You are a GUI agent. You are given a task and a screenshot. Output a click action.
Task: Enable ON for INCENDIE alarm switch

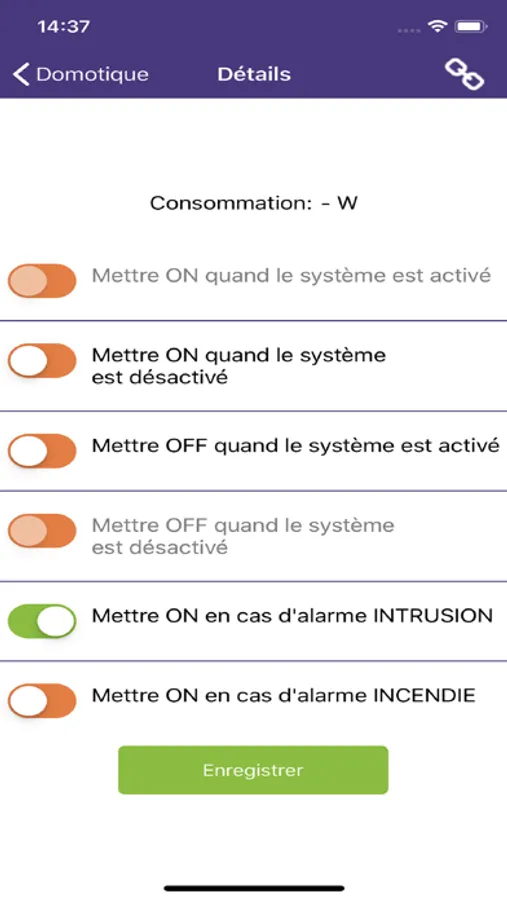42,700
